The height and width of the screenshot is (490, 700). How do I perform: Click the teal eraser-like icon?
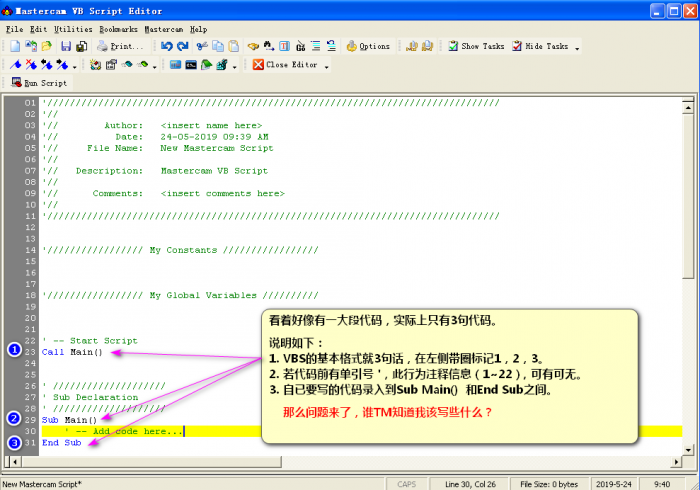(127, 65)
